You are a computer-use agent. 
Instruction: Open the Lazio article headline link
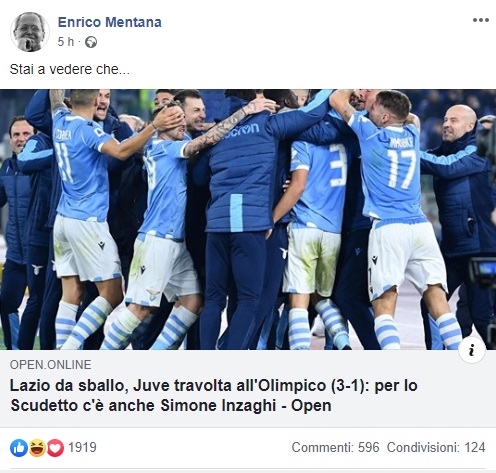click(x=214, y=396)
